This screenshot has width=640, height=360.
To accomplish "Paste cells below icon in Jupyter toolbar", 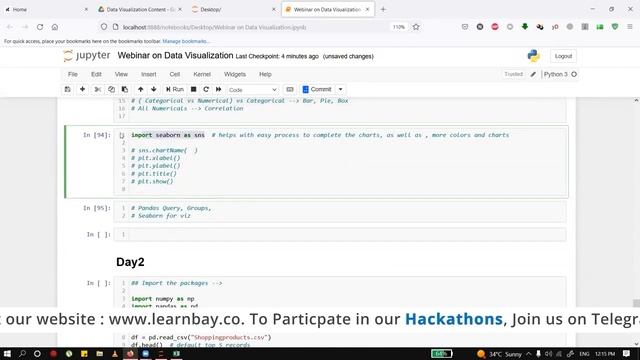I will [125, 89].
